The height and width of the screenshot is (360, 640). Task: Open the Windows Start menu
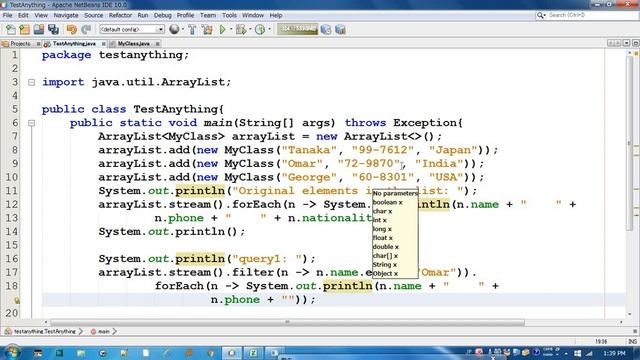[12, 352]
